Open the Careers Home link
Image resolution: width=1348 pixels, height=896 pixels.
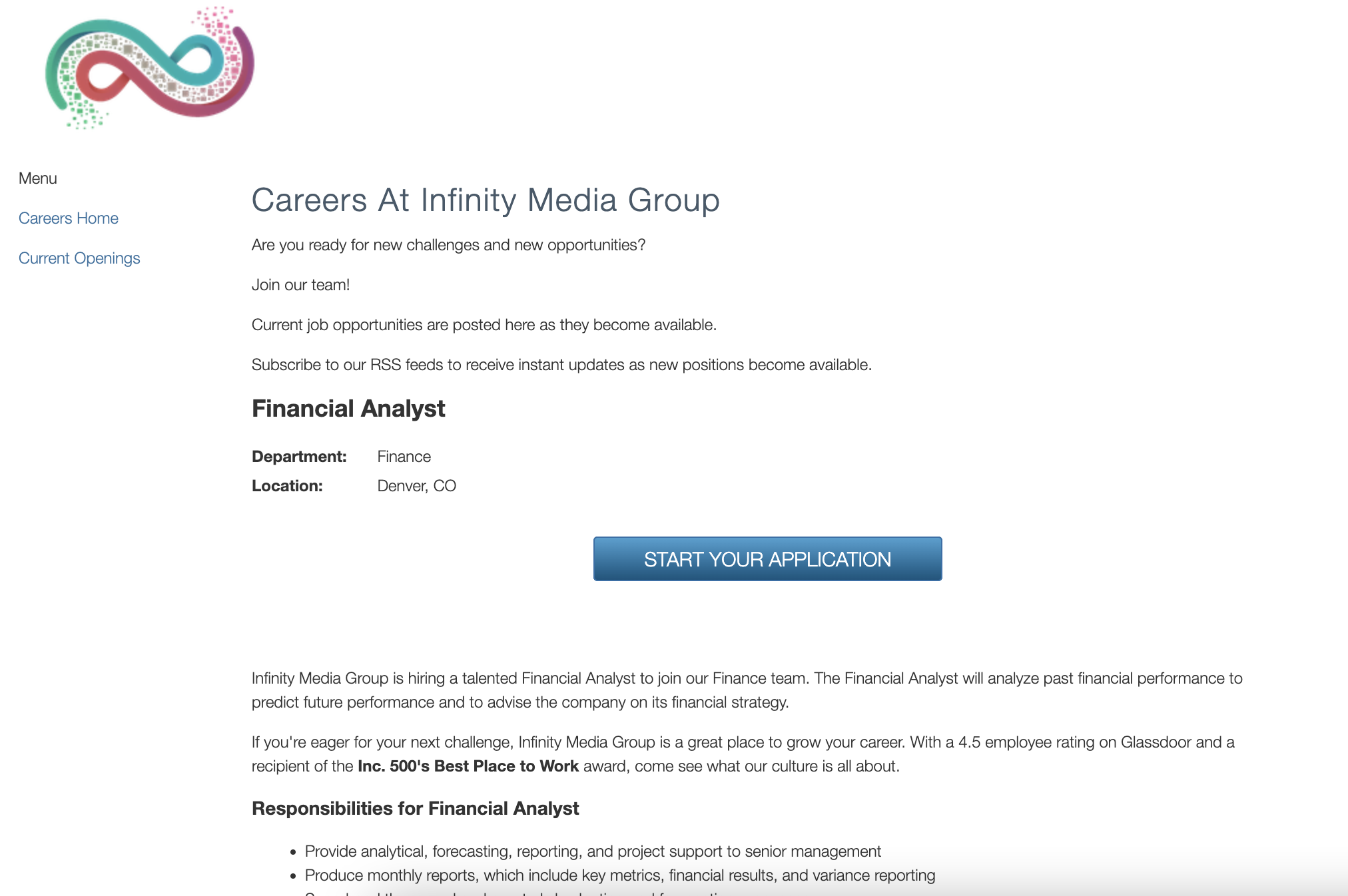click(x=69, y=218)
